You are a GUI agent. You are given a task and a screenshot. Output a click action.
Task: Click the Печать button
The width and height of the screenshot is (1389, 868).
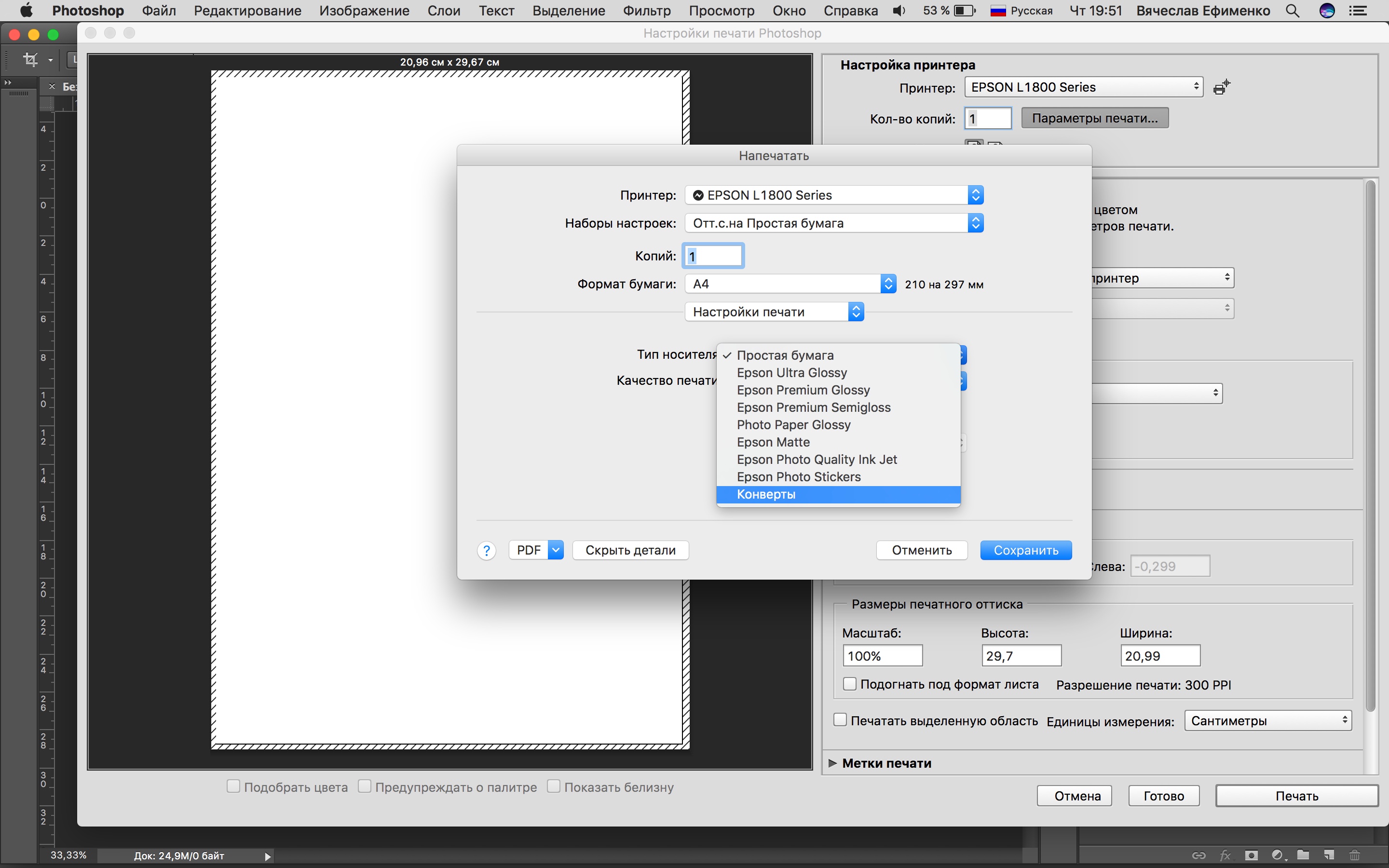[x=1296, y=796]
